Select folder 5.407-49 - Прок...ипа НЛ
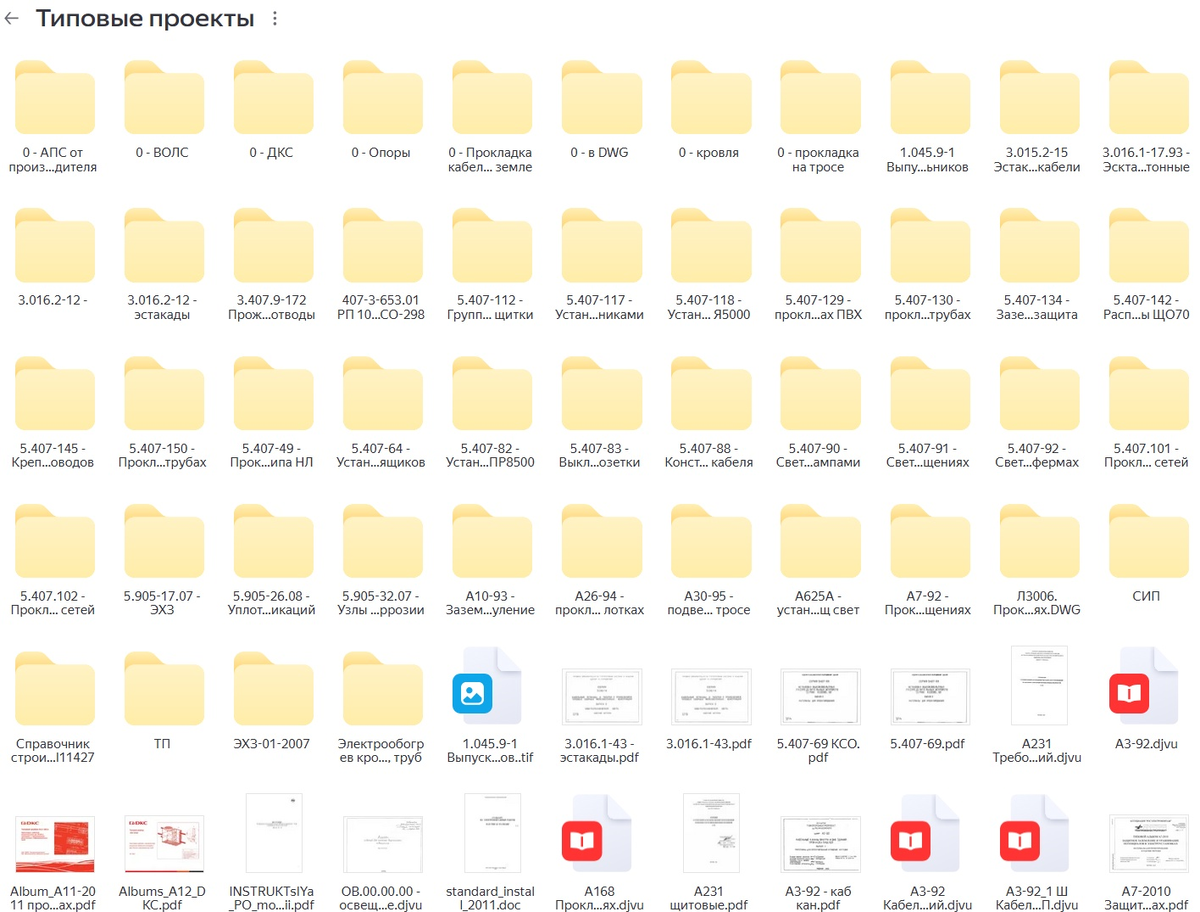Image resolution: width=1200 pixels, height=912 pixels. point(273,394)
